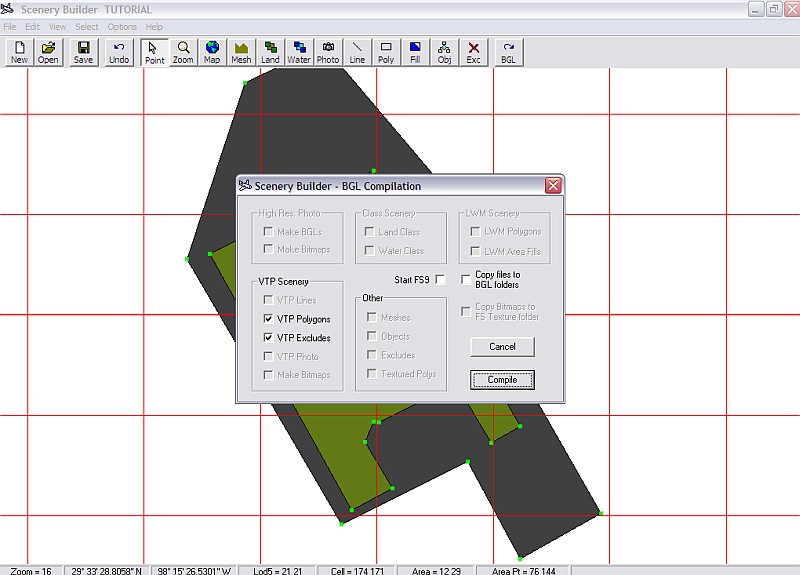Screen dimensions: 800x575
Task: Open the Options menu
Action: pyautogui.click(x=122, y=27)
